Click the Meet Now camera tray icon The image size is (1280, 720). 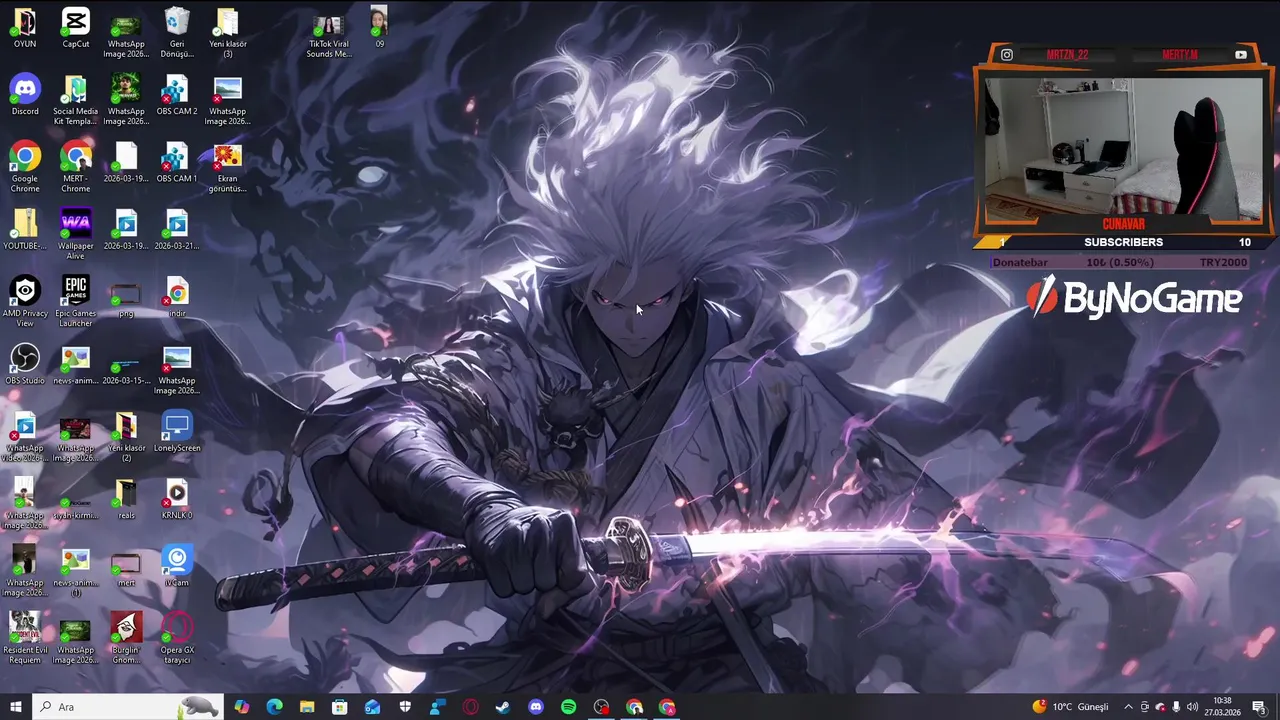click(1145, 707)
